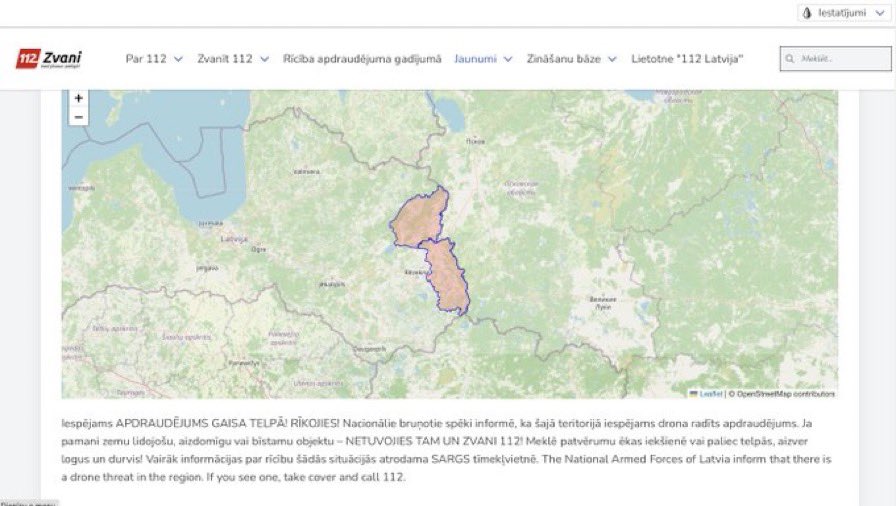Click the Ogre town label on map
This screenshot has height=506, width=896.
258,250
